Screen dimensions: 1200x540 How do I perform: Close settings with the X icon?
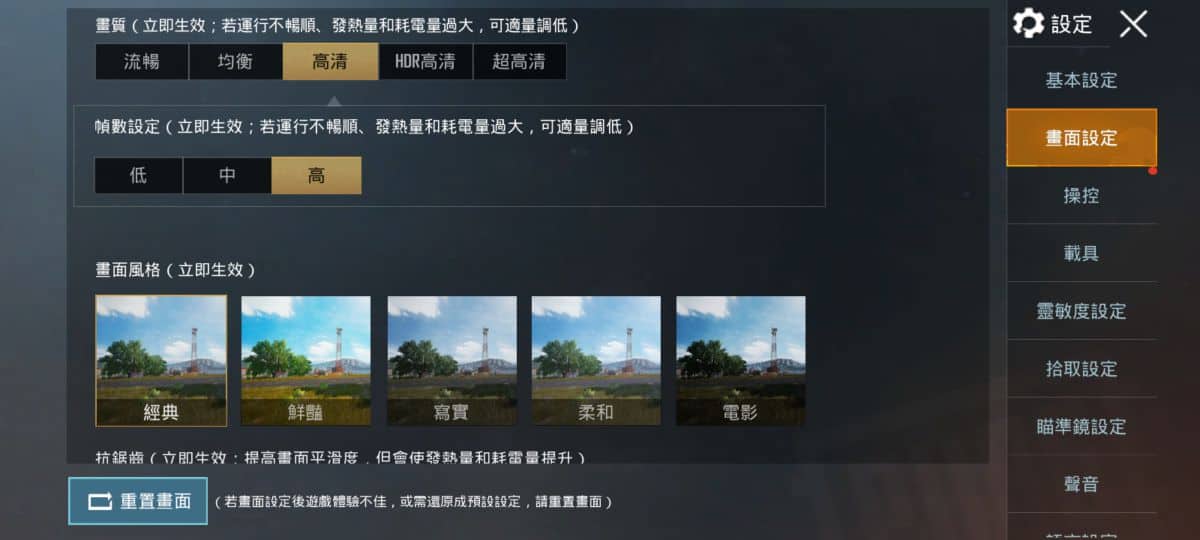click(x=1133, y=24)
